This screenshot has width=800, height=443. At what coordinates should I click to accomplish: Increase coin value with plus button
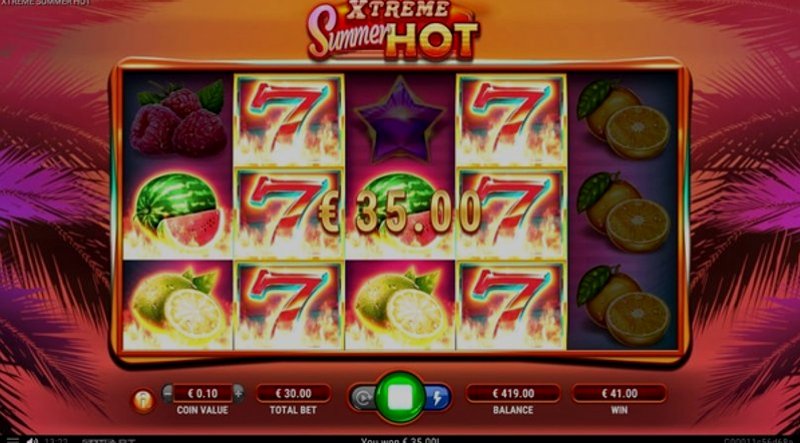(x=238, y=393)
